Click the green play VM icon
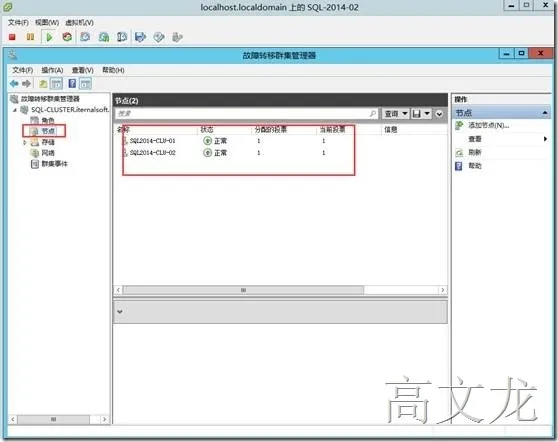The image size is (558, 442). (49, 37)
